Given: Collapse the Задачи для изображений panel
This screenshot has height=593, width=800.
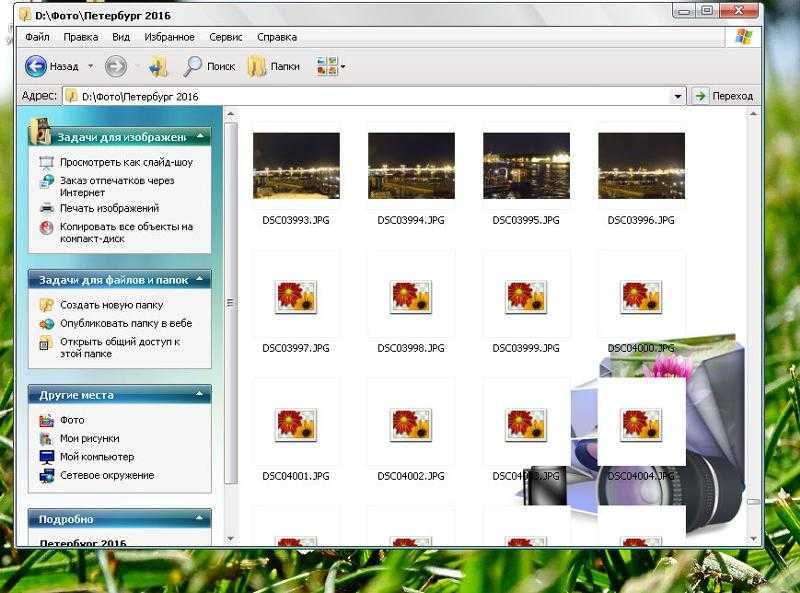Looking at the screenshot, I should [x=200, y=136].
